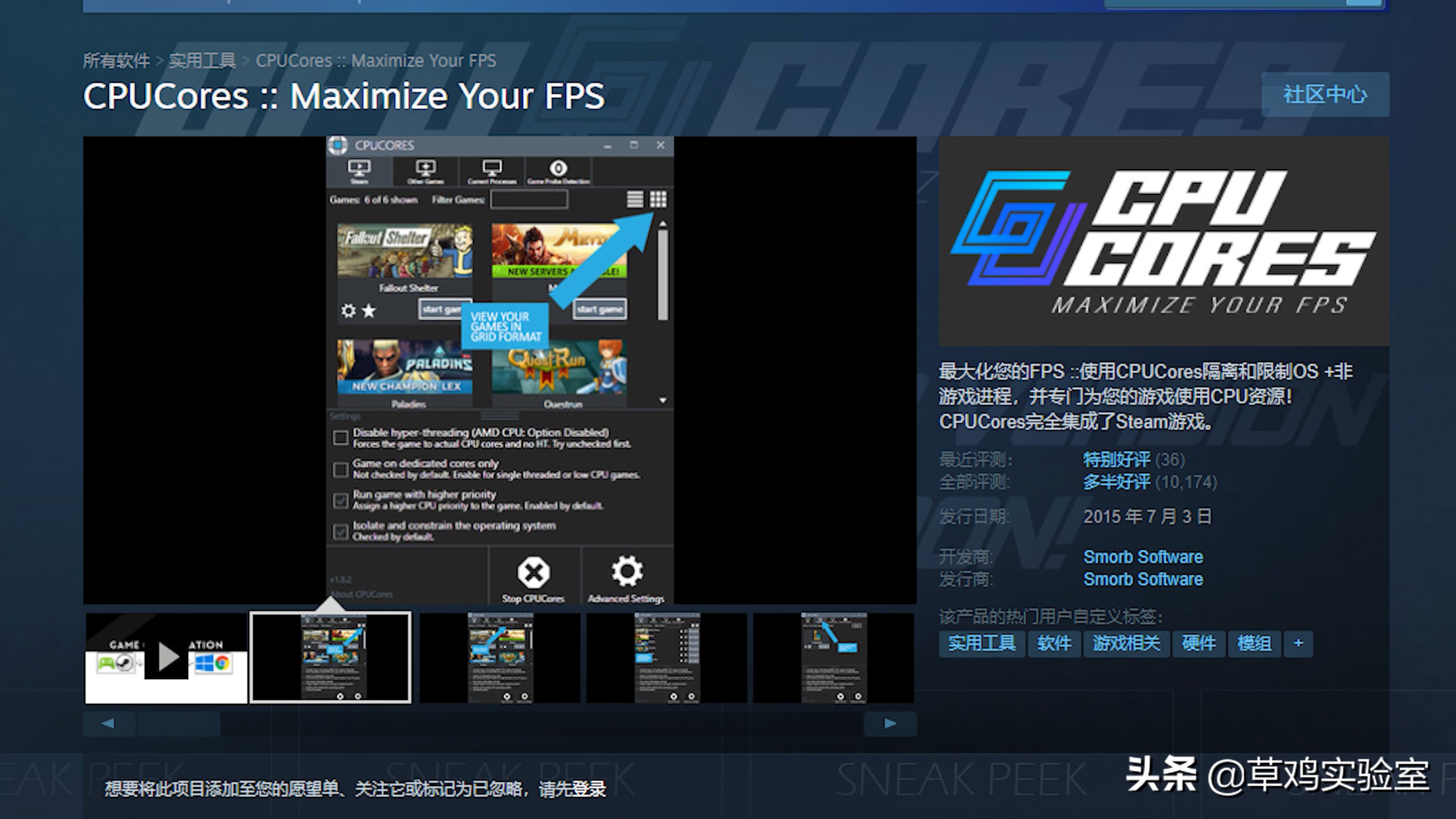Open 多半好评 all reviews link
Viewport: 1456px width, 819px height.
tap(1116, 482)
